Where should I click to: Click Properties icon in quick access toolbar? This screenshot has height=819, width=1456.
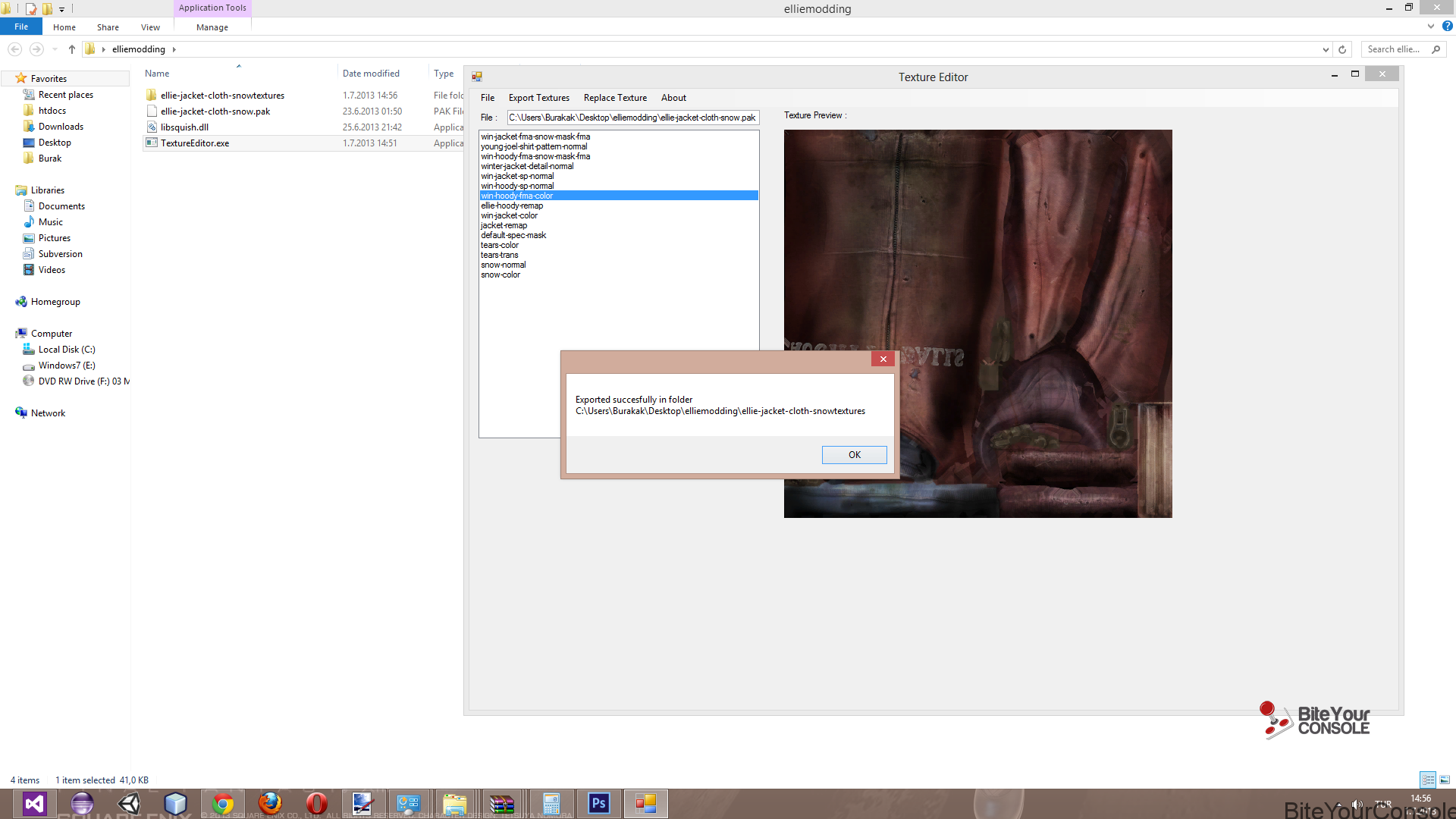point(31,9)
